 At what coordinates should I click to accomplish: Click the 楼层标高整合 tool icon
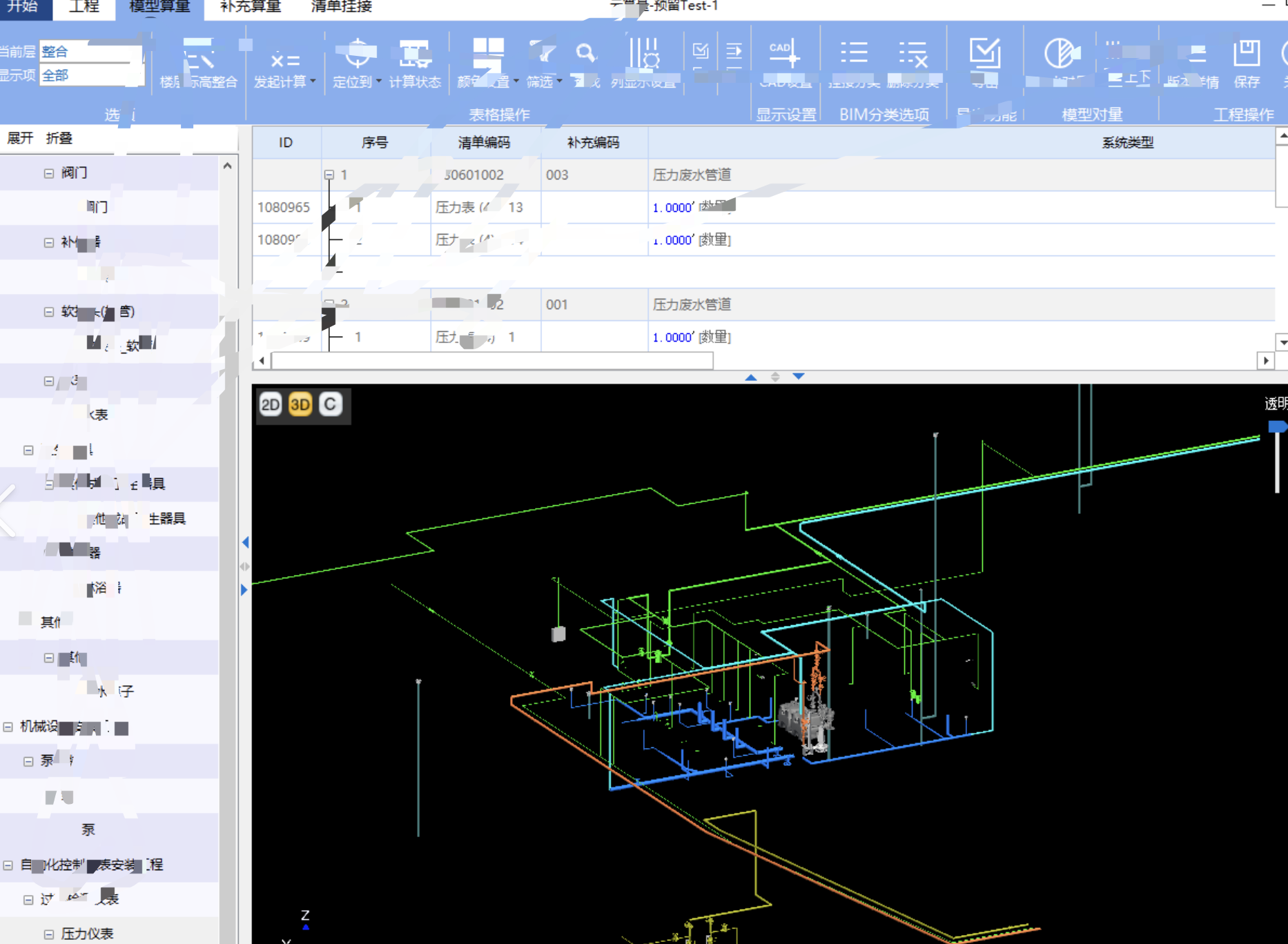point(198,54)
